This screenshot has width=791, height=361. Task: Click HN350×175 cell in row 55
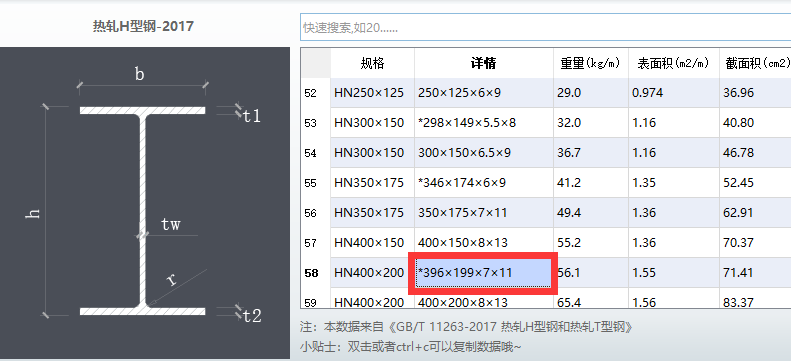point(372,183)
